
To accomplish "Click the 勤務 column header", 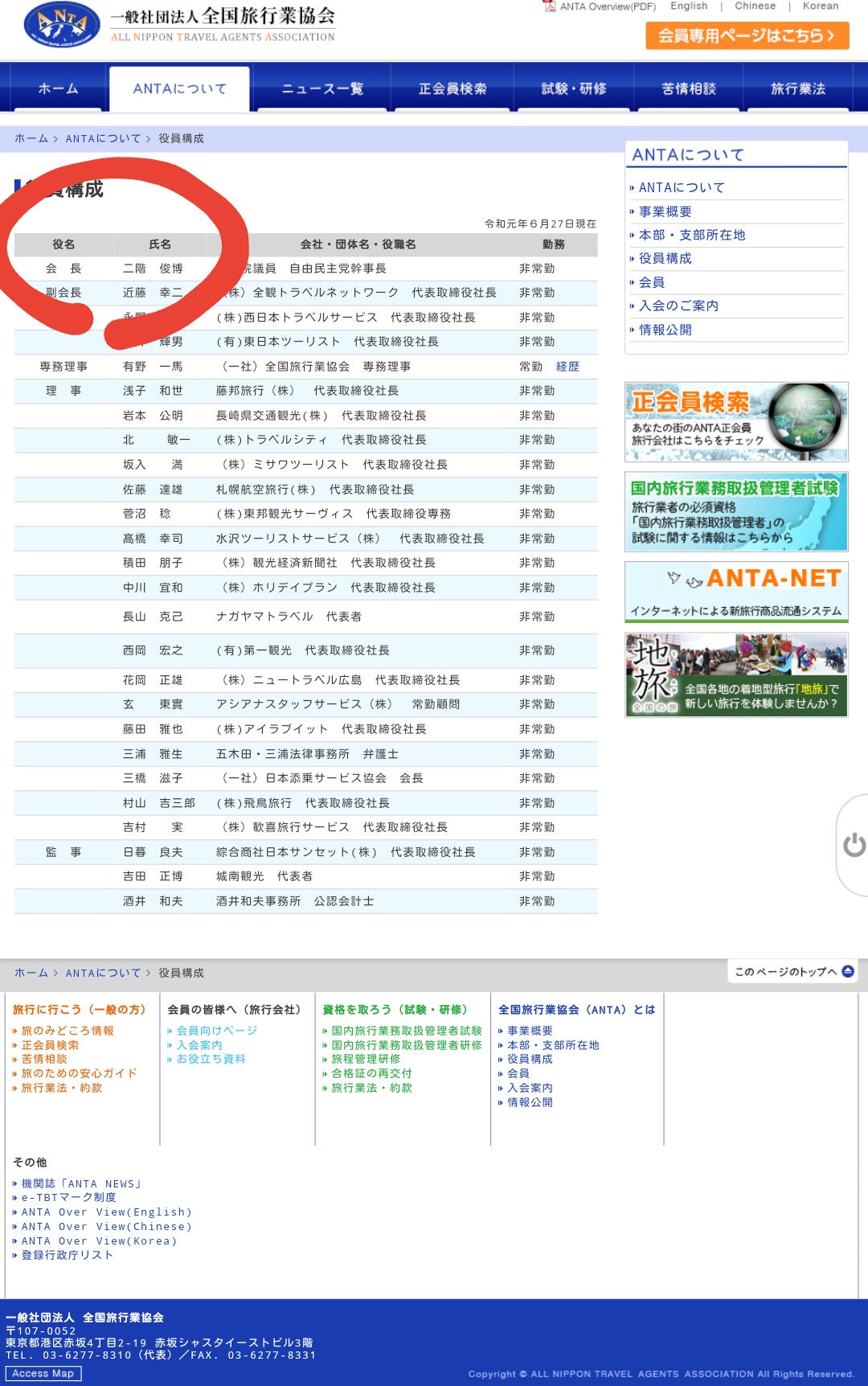I will point(553,244).
